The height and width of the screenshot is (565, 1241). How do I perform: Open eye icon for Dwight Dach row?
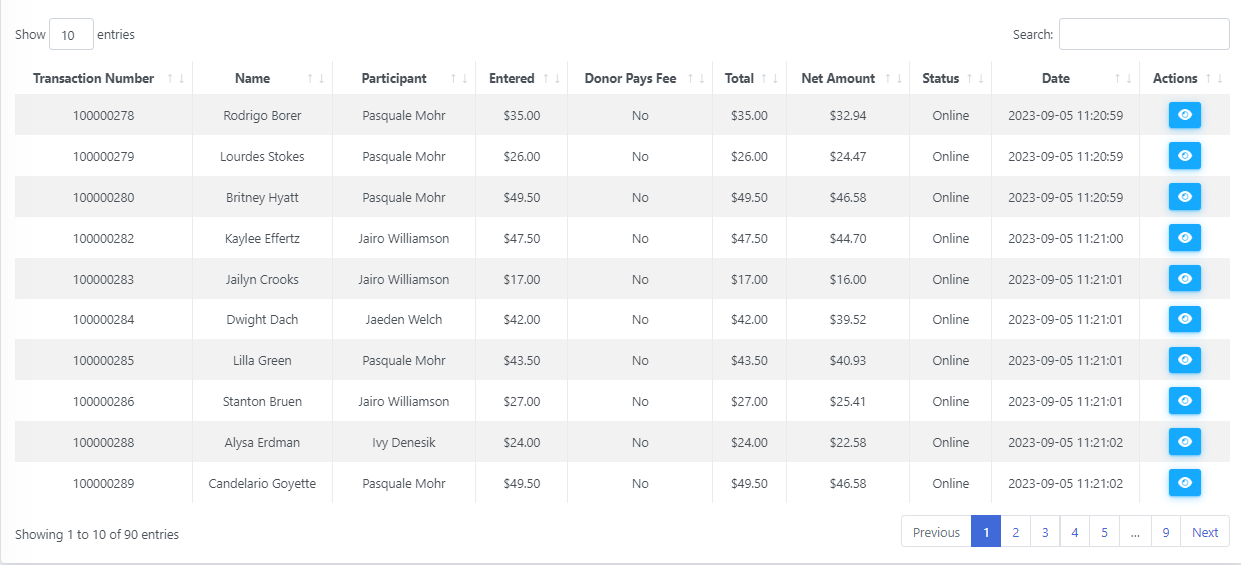[x=1185, y=319]
